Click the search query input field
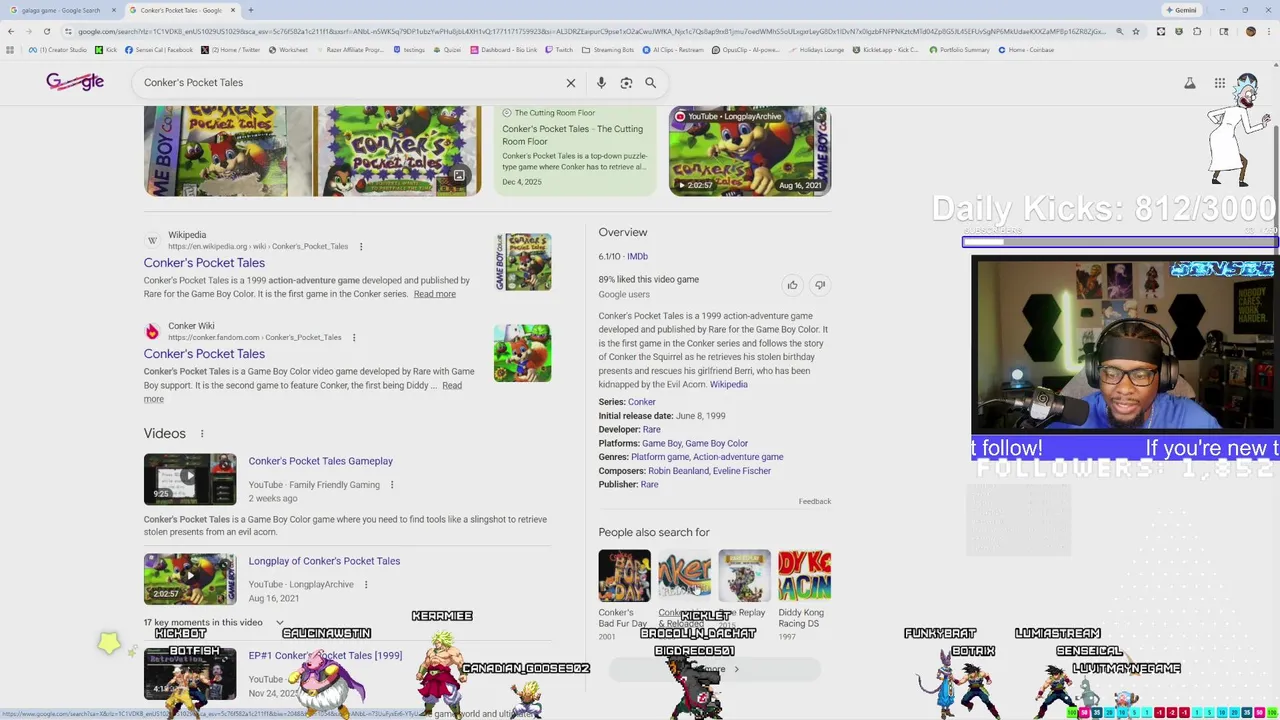1280x720 pixels. [x=350, y=83]
